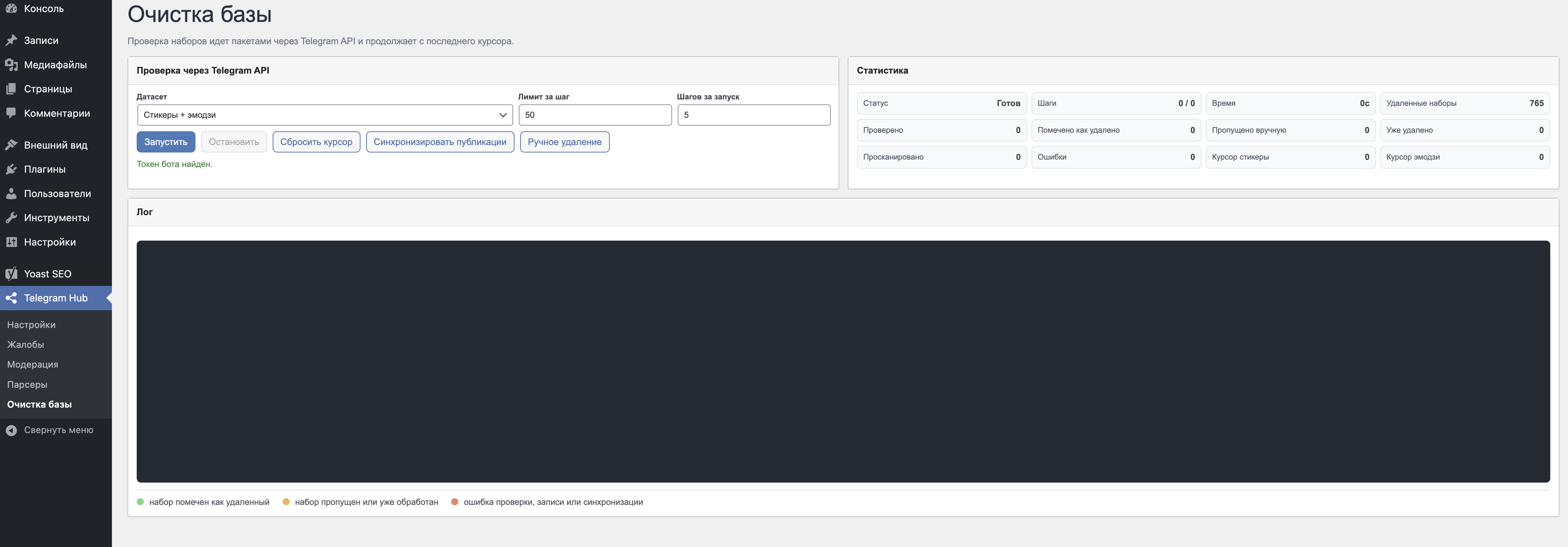This screenshot has height=547, width=1568.
Task: Collapse menu using Свернуть меню arrow icon
Action: pyautogui.click(x=11, y=430)
